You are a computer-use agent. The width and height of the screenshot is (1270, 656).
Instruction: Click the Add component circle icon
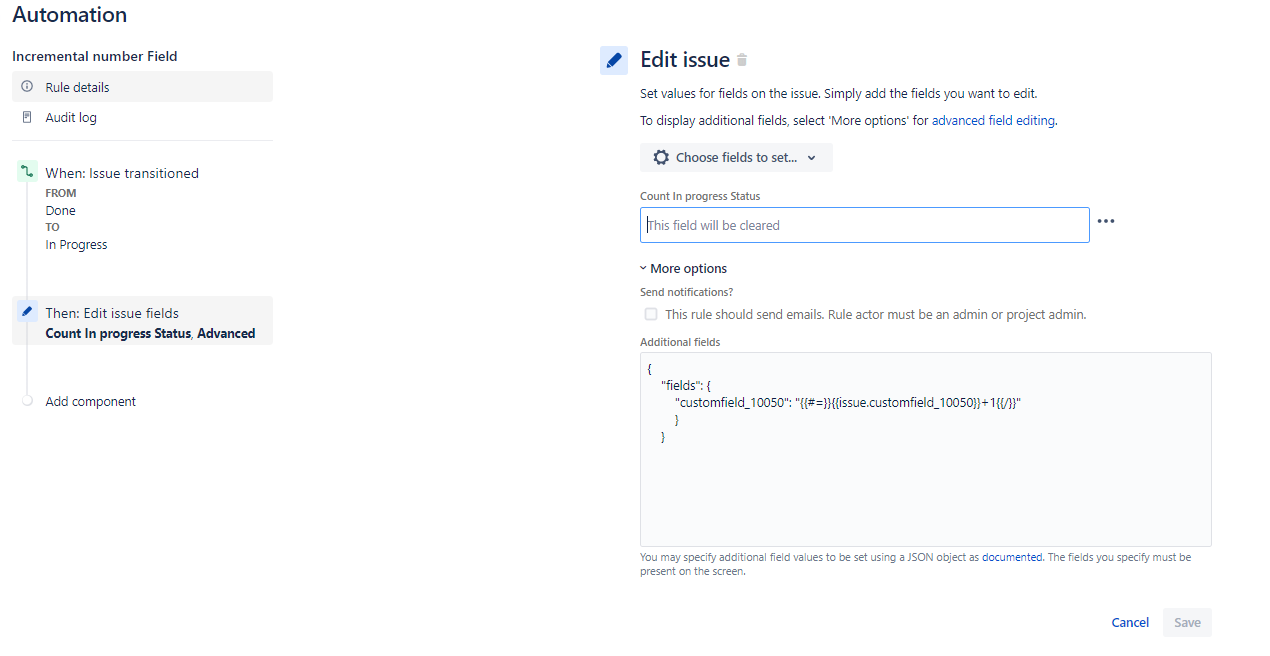click(27, 401)
